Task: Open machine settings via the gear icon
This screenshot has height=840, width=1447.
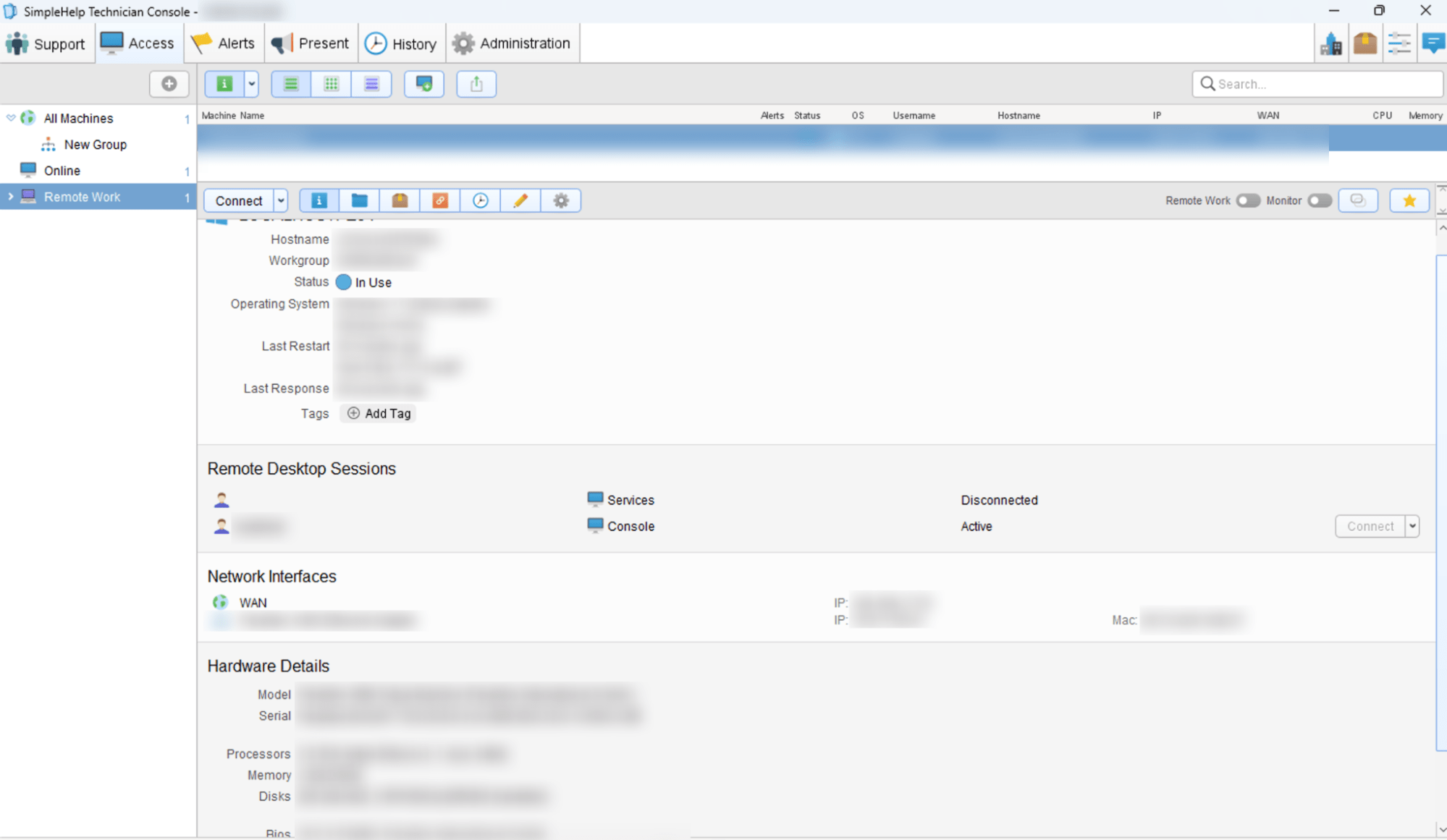Action: (x=561, y=200)
